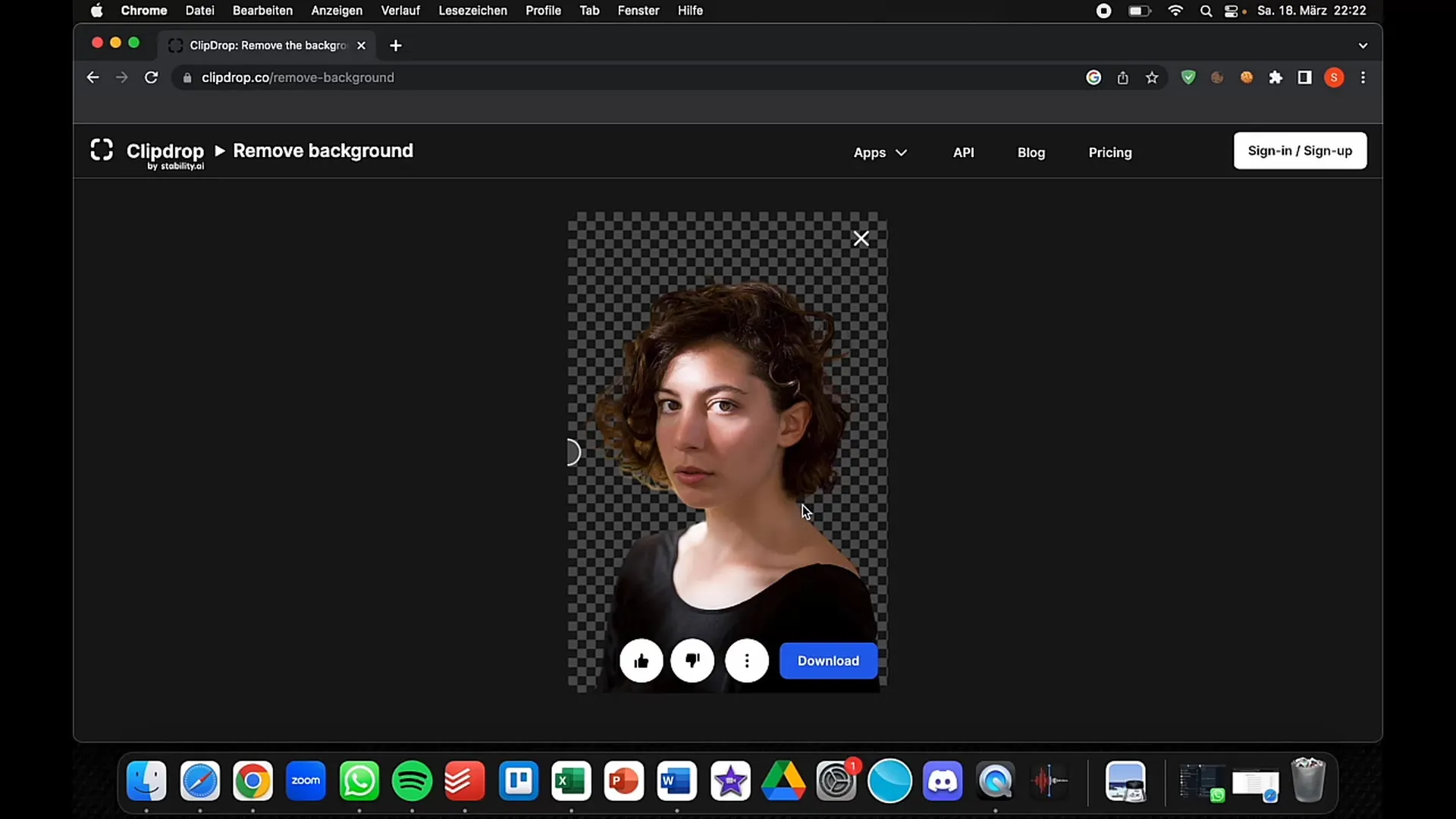This screenshot has height=819, width=1456.
Task: Click the site lock icon
Action: tap(187, 77)
